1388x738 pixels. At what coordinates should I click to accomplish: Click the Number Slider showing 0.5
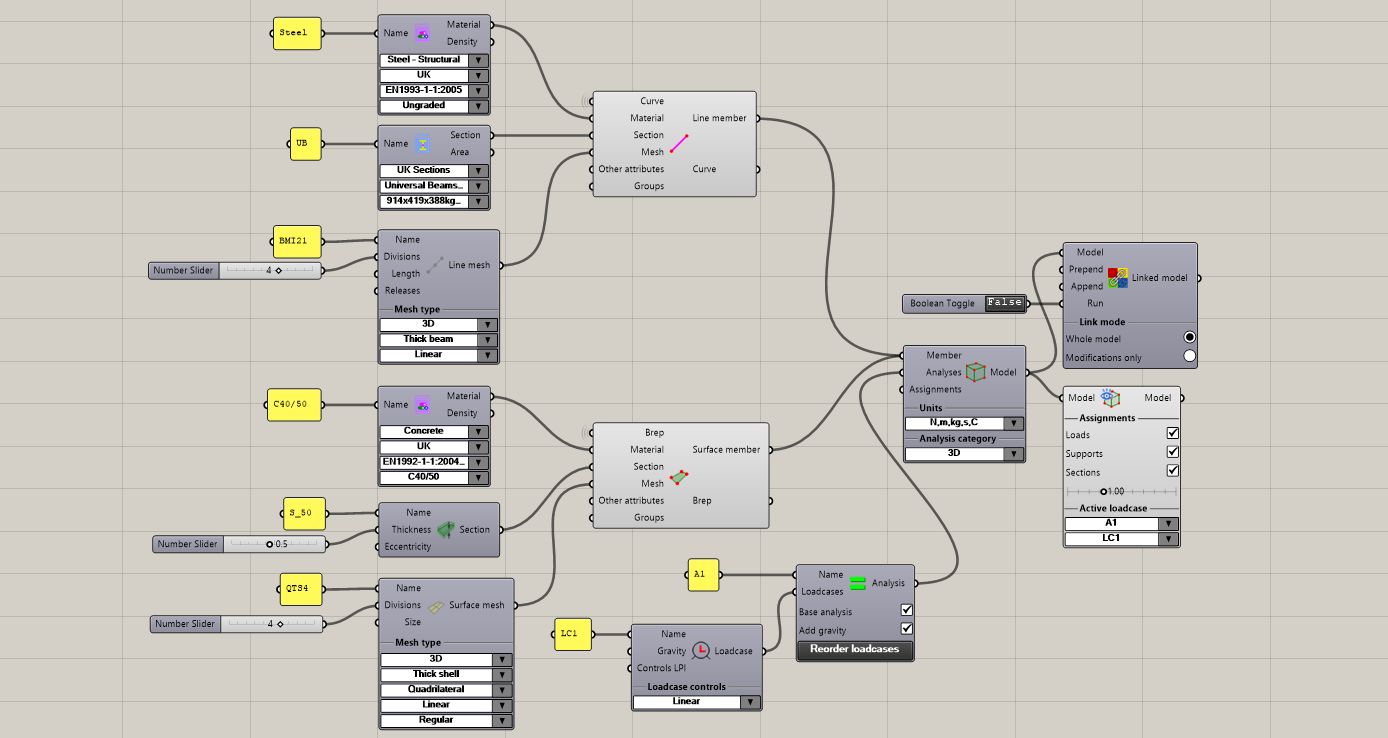[239, 544]
